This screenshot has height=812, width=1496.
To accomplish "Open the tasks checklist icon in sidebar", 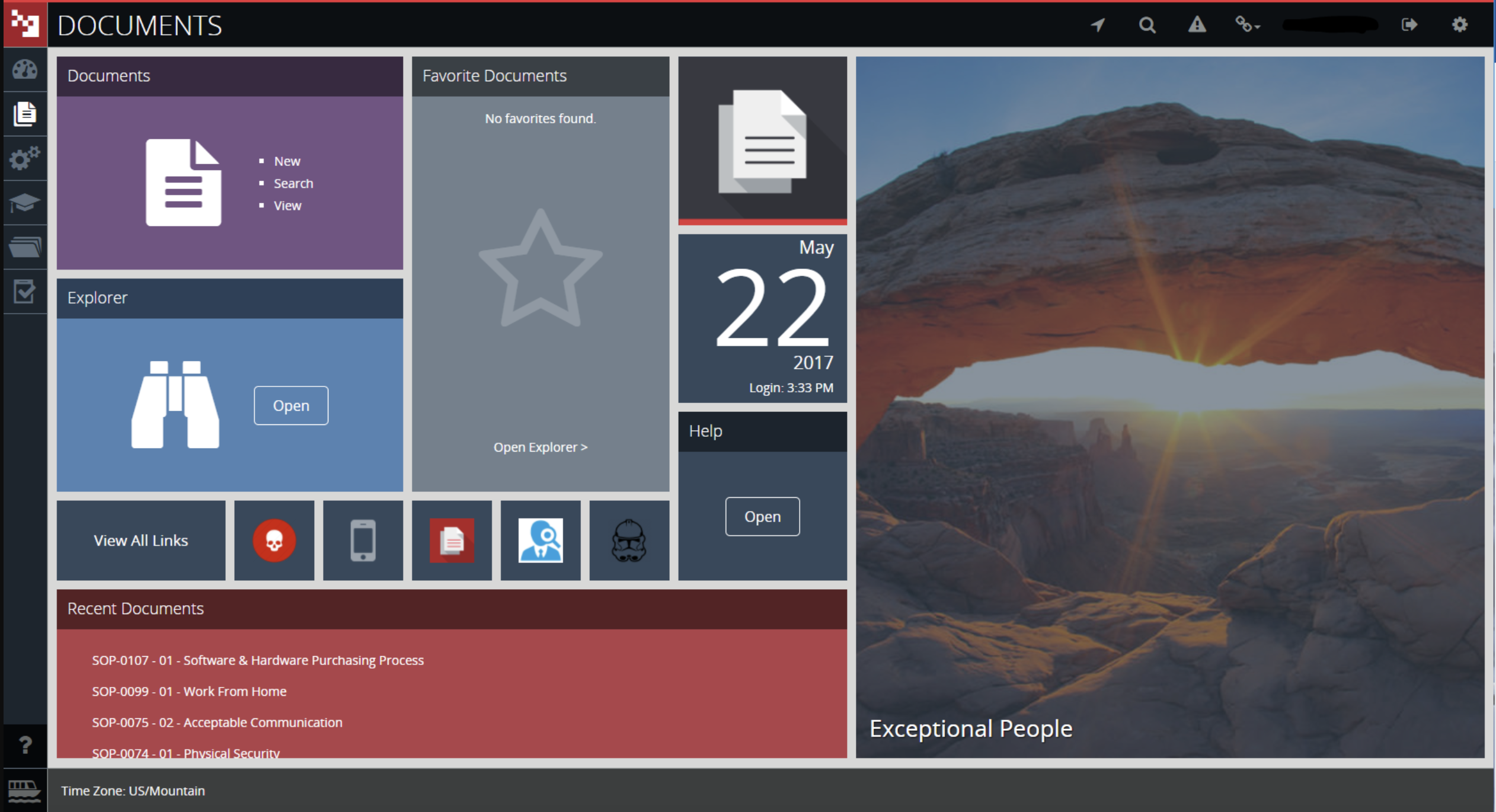I will pyautogui.click(x=24, y=292).
